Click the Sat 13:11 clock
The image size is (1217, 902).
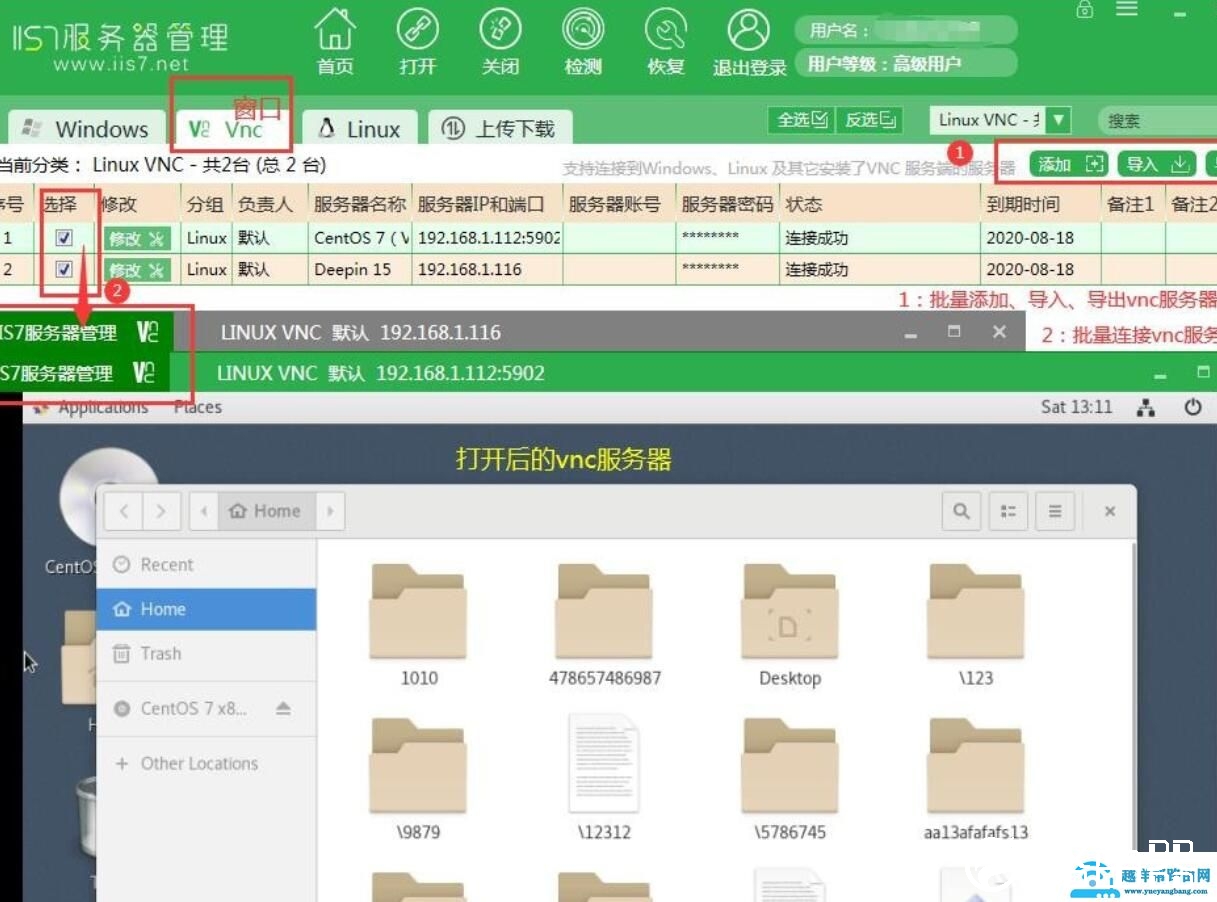[x=1076, y=407]
